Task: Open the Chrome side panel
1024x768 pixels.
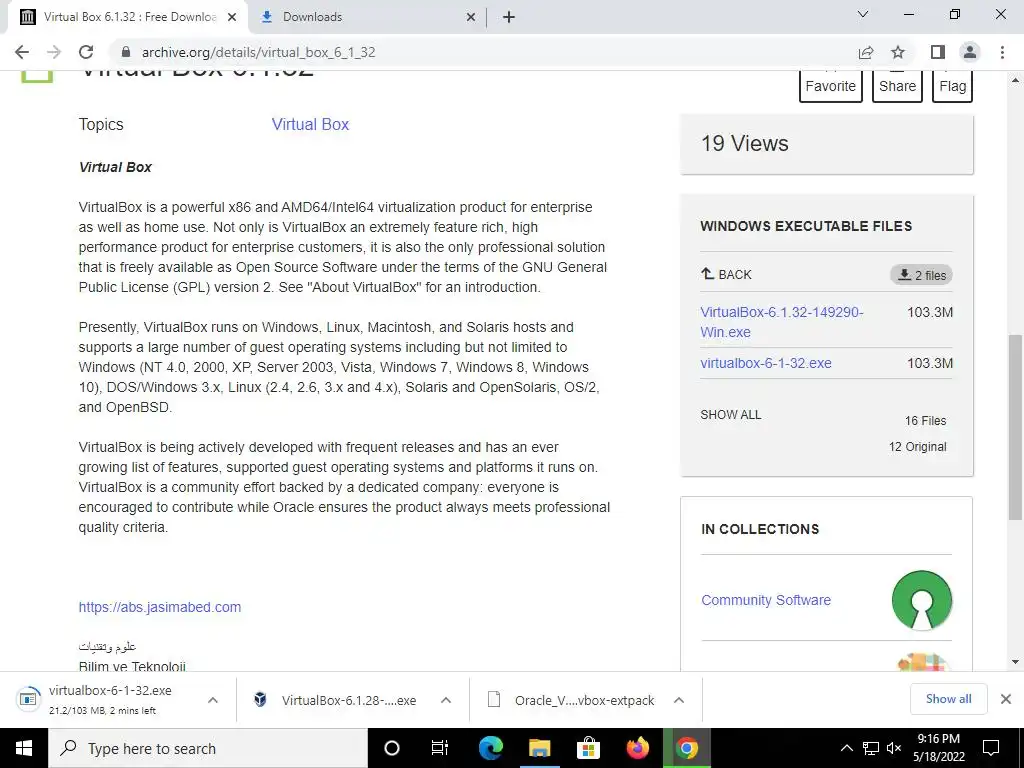Action: [x=938, y=52]
